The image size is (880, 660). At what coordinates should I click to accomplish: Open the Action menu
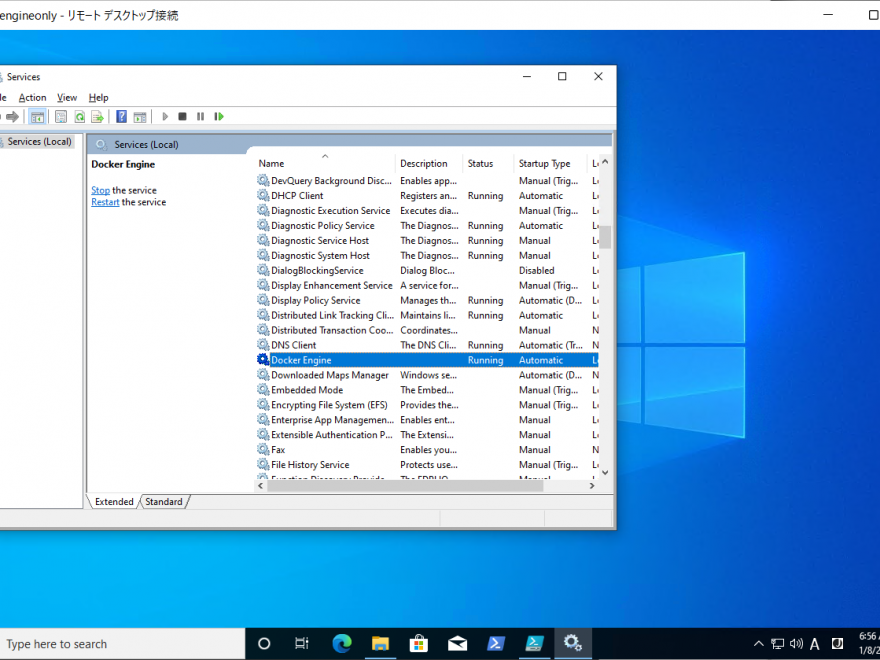pos(33,98)
